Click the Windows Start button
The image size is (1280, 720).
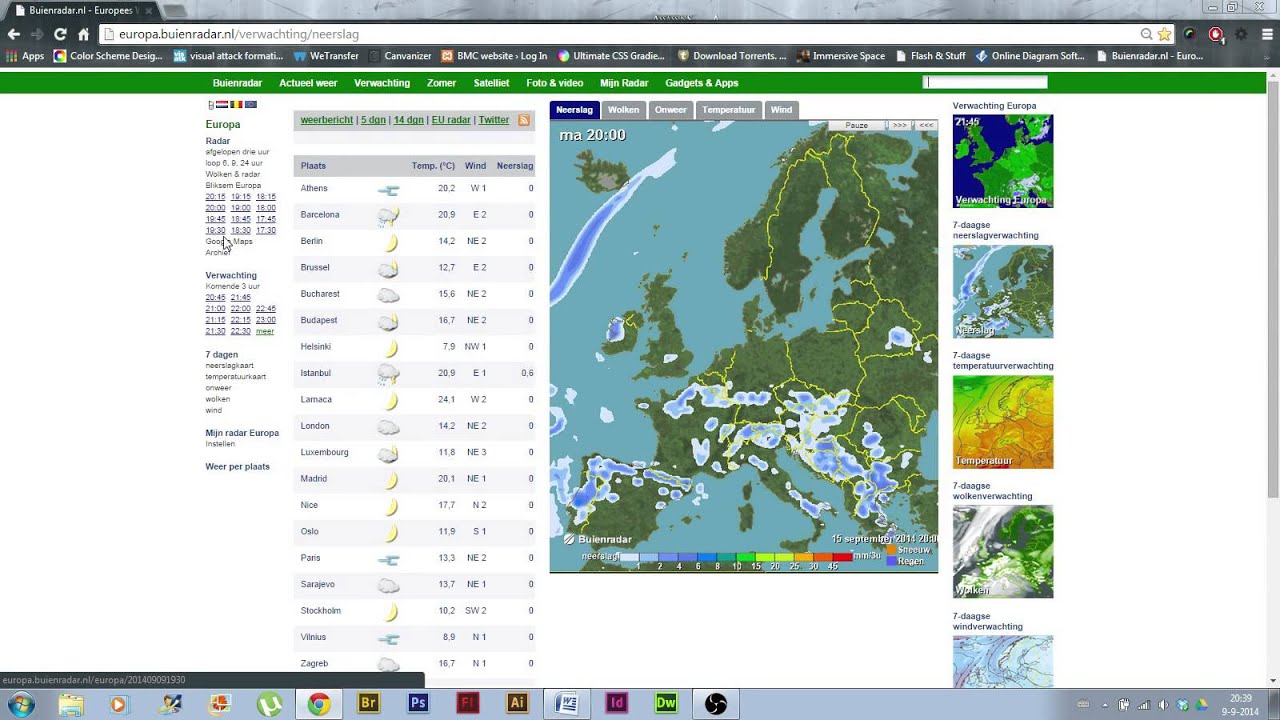[21, 704]
